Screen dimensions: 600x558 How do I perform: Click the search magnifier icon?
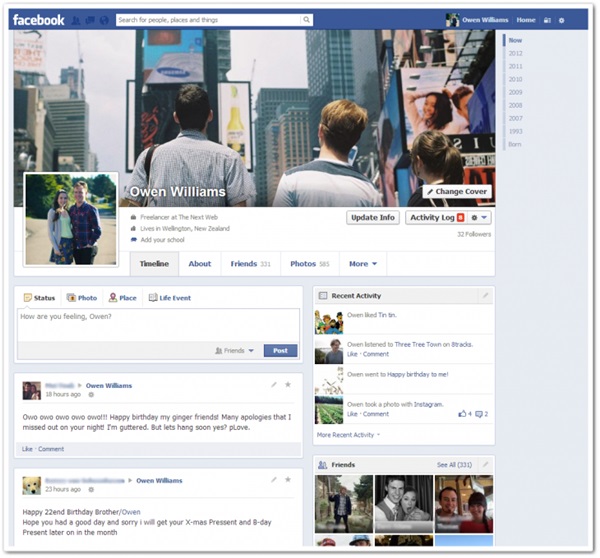click(307, 20)
